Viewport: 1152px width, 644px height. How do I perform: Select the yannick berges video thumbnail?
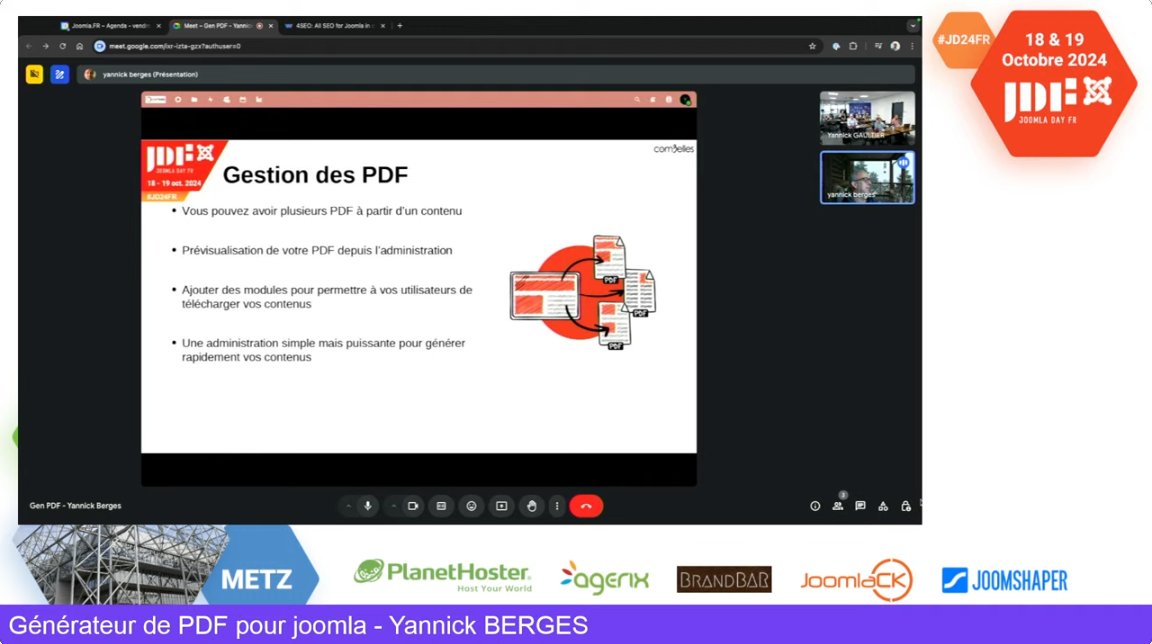(867, 177)
